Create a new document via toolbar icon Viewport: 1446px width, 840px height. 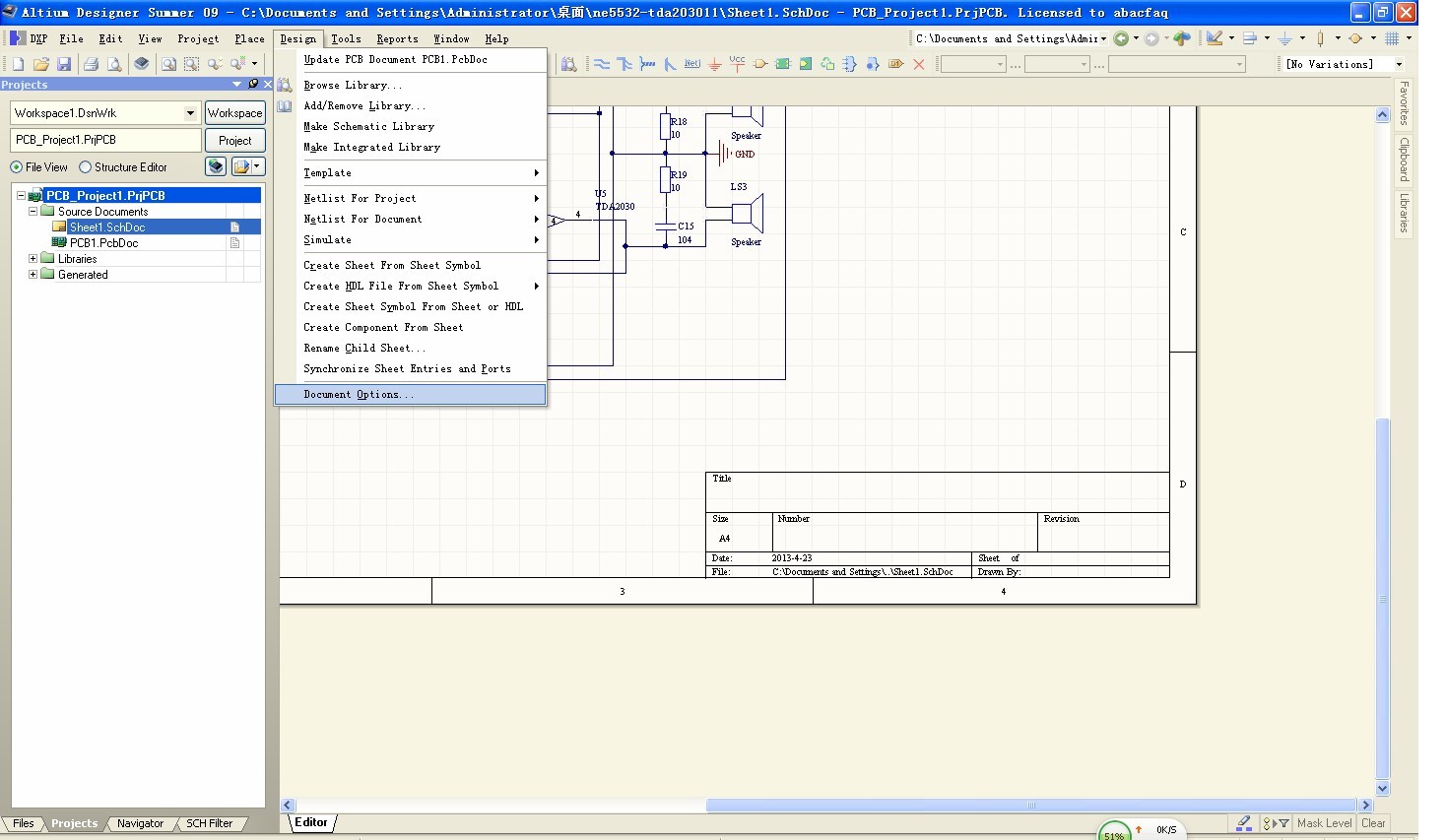(18, 64)
